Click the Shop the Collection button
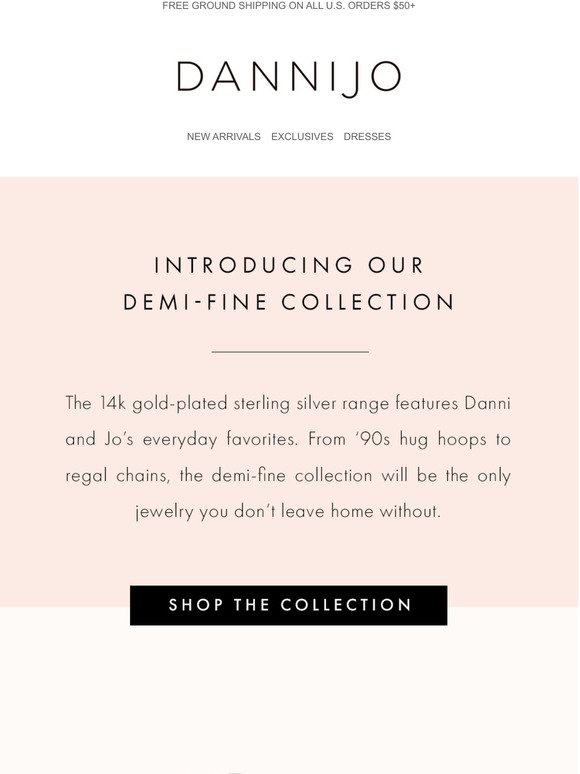Screen dimensions: 580x774 (x=289, y=606)
